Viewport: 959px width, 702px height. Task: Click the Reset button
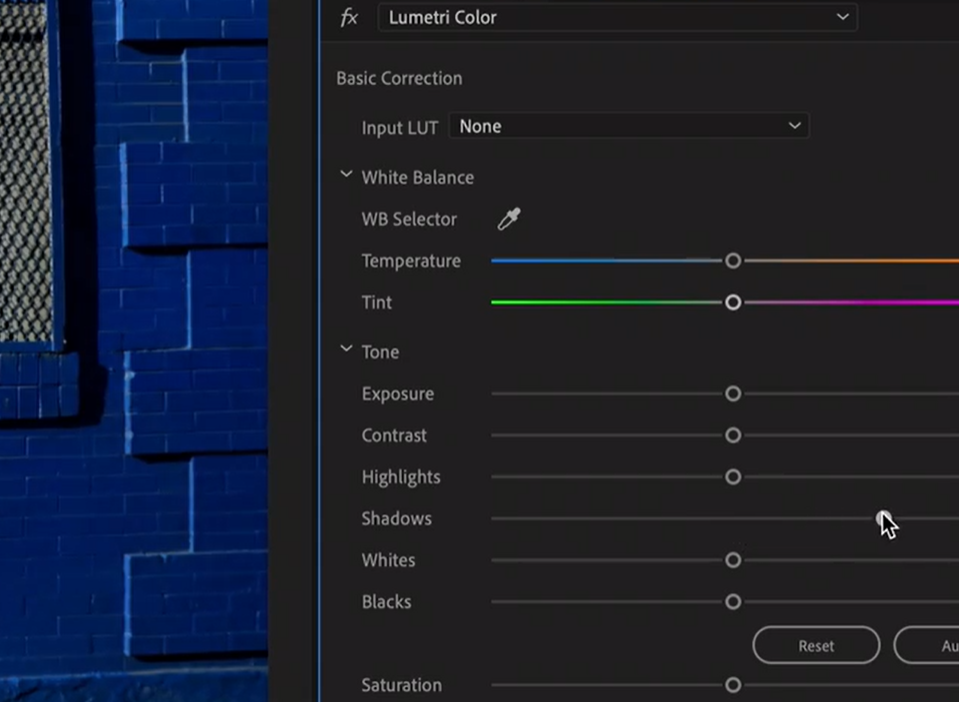pyautogui.click(x=816, y=645)
